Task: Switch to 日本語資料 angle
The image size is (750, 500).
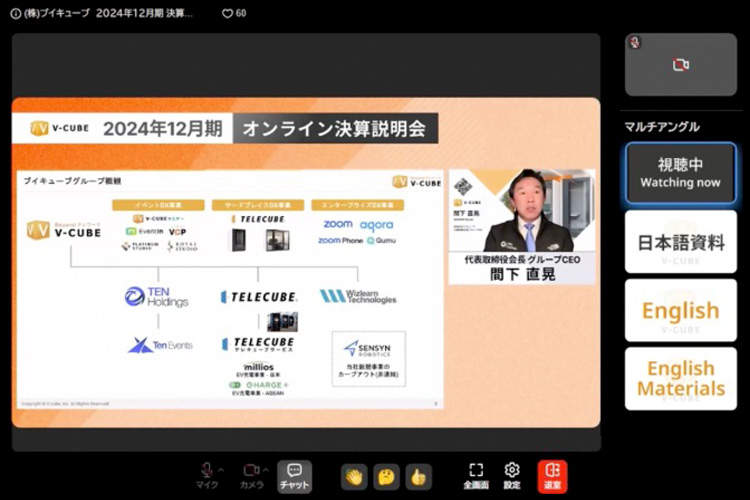Action: [681, 242]
